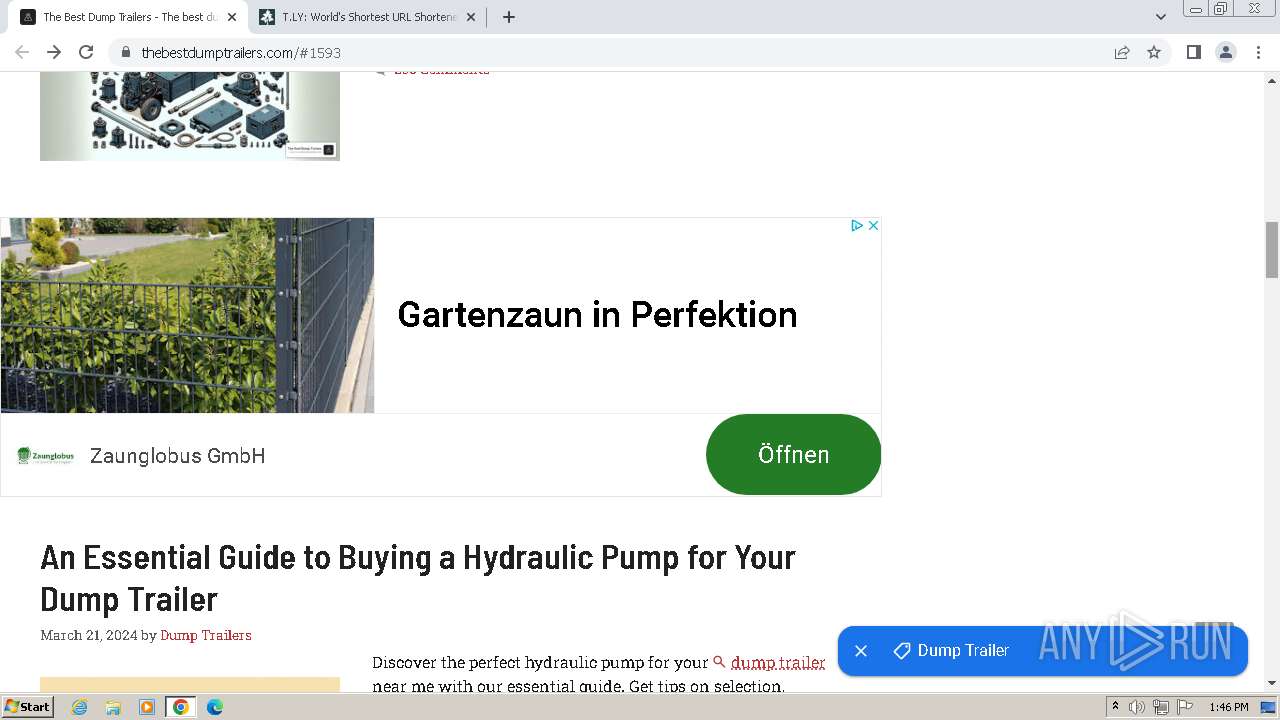The width and height of the screenshot is (1280, 720).
Task: Open the Chrome profile menu
Action: point(1226,52)
